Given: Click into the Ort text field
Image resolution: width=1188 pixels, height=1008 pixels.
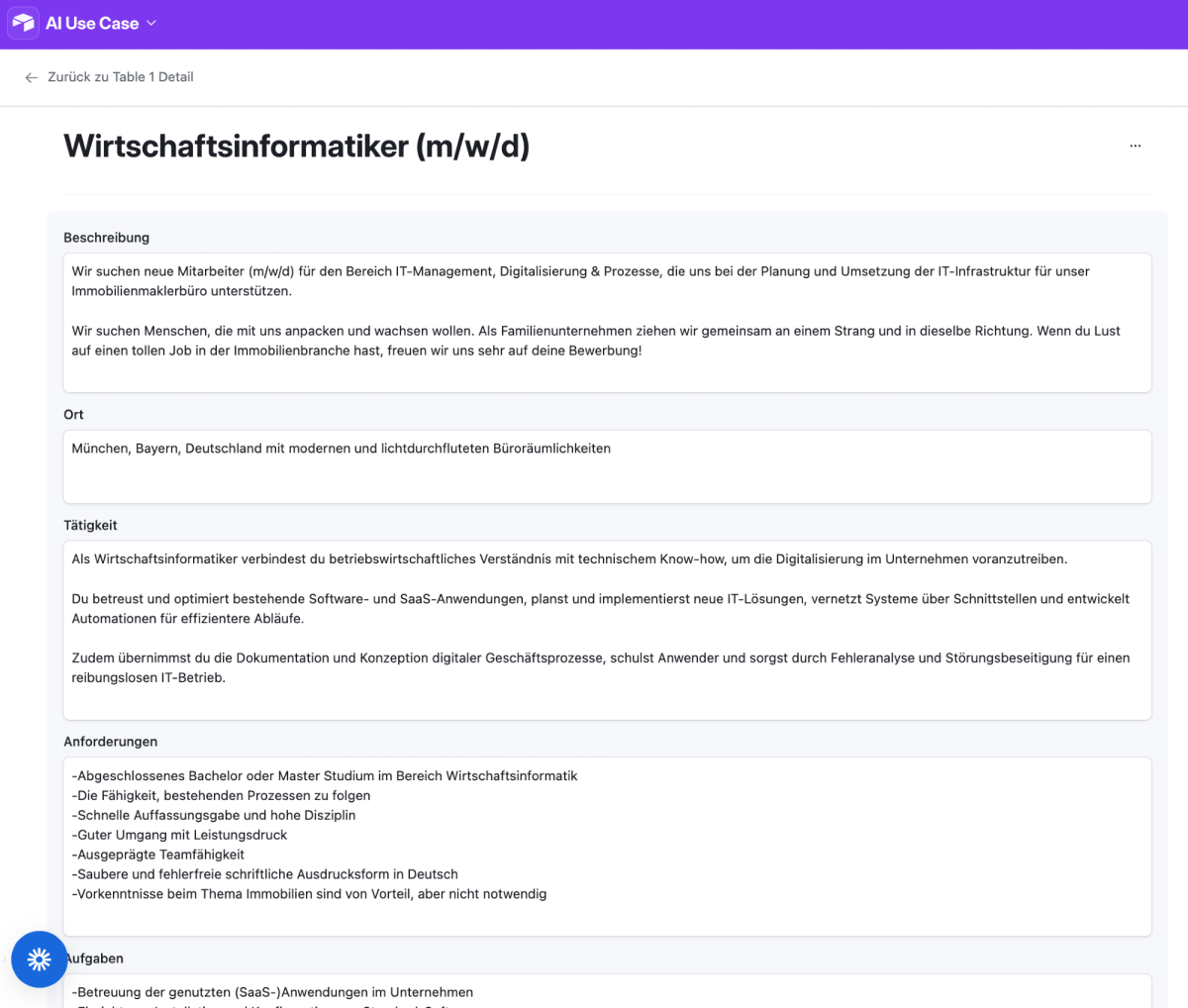Looking at the screenshot, I should tap(607, 466).
